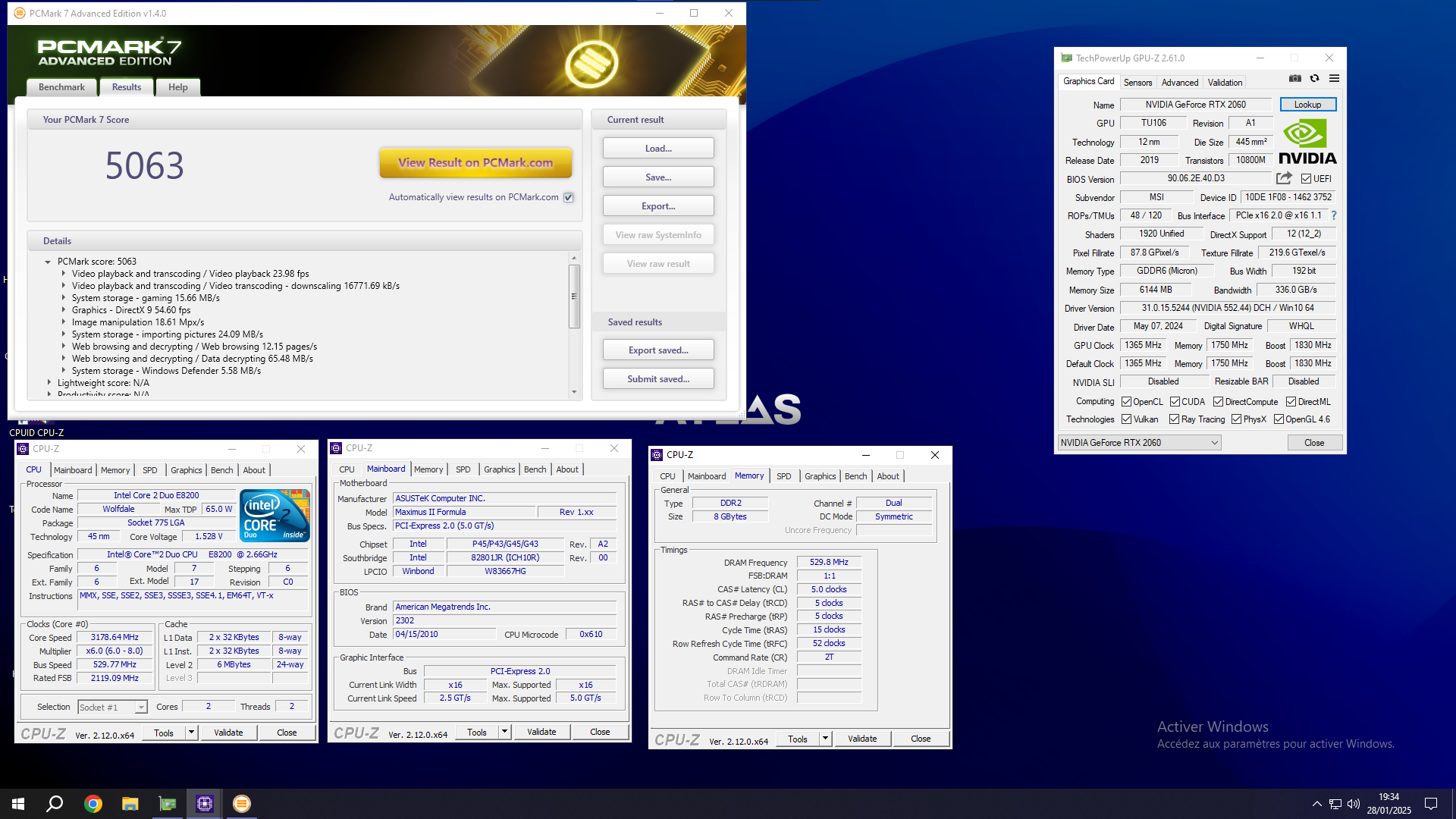Viewport: 1456px width, 819px height.
Task: Launch Google Chrome from the taskbar
Action: (x=93, y=804)
